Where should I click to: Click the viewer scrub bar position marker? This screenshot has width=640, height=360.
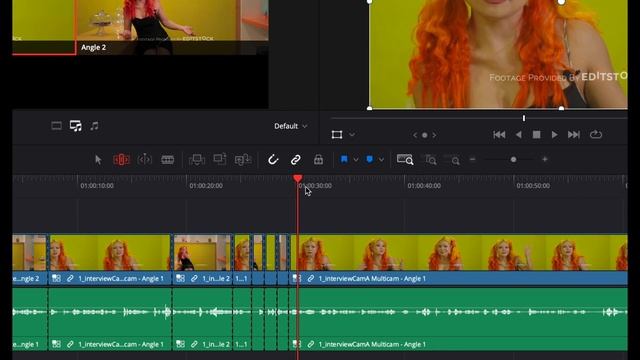524,118
